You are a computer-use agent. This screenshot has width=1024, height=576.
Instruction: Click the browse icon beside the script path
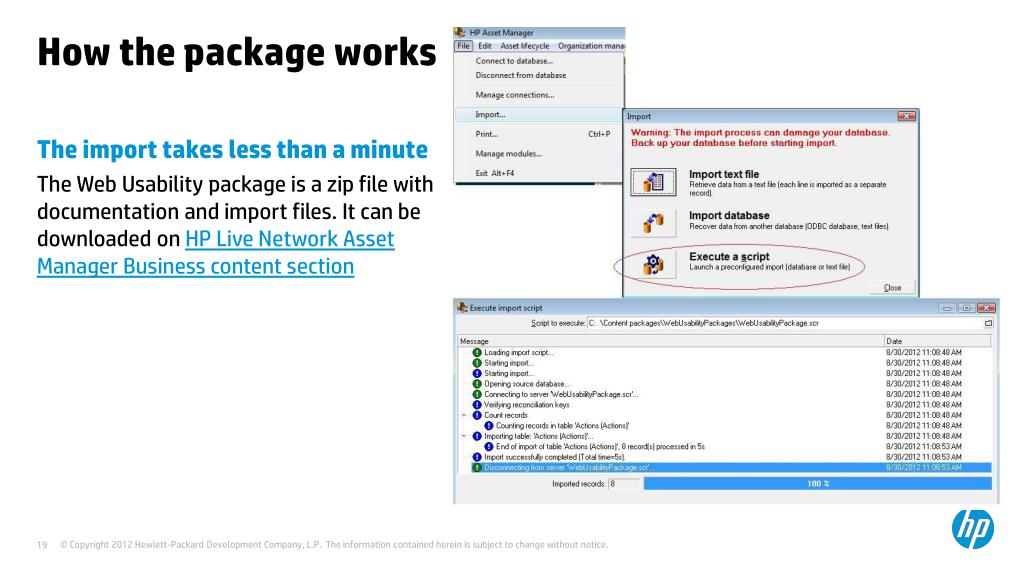[988, 323]
